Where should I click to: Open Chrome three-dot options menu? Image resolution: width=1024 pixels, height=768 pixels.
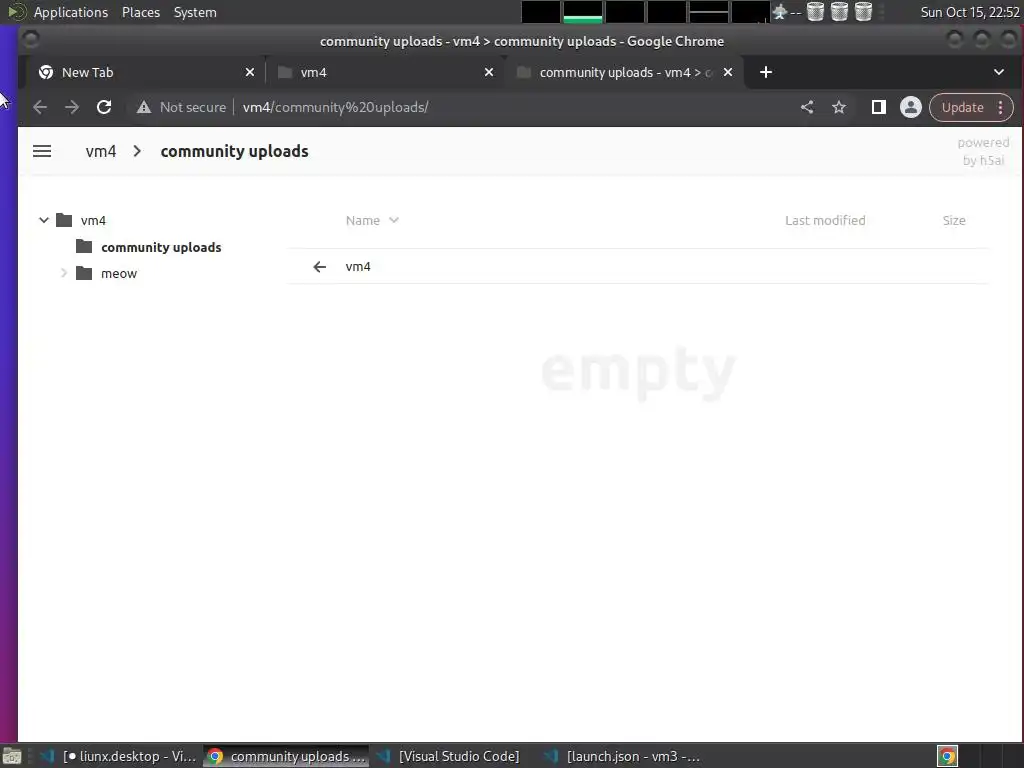coord(1000,107)
